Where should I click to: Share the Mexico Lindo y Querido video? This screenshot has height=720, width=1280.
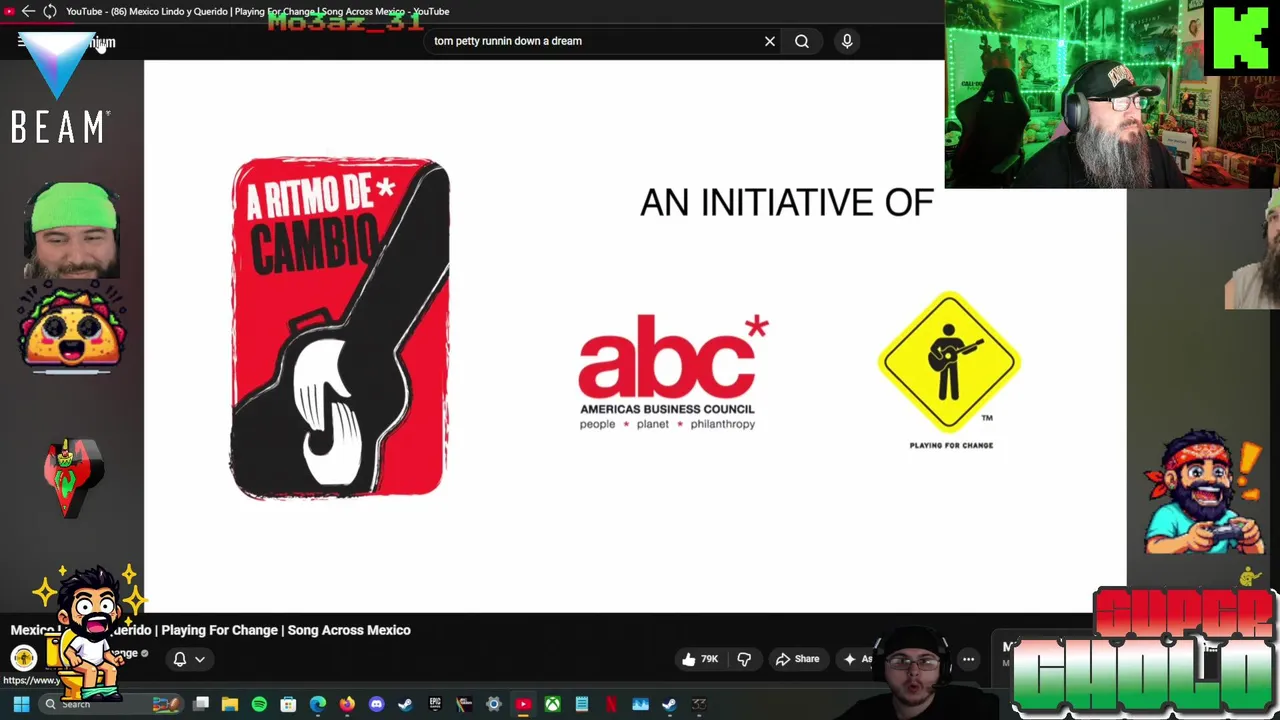[797, 659]
